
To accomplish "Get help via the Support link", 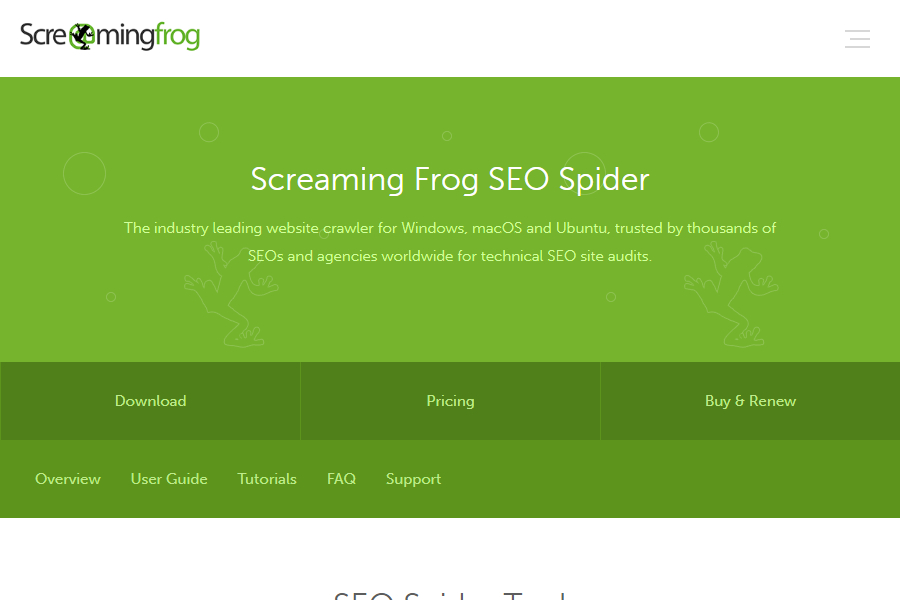I will [413, 479].
